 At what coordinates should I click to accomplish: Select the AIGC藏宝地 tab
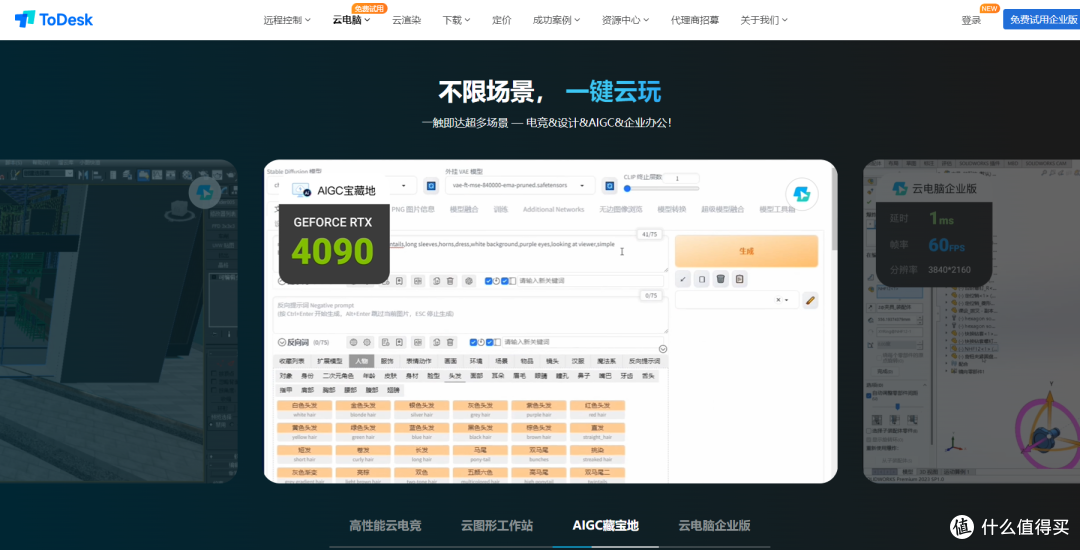[605, 526]
